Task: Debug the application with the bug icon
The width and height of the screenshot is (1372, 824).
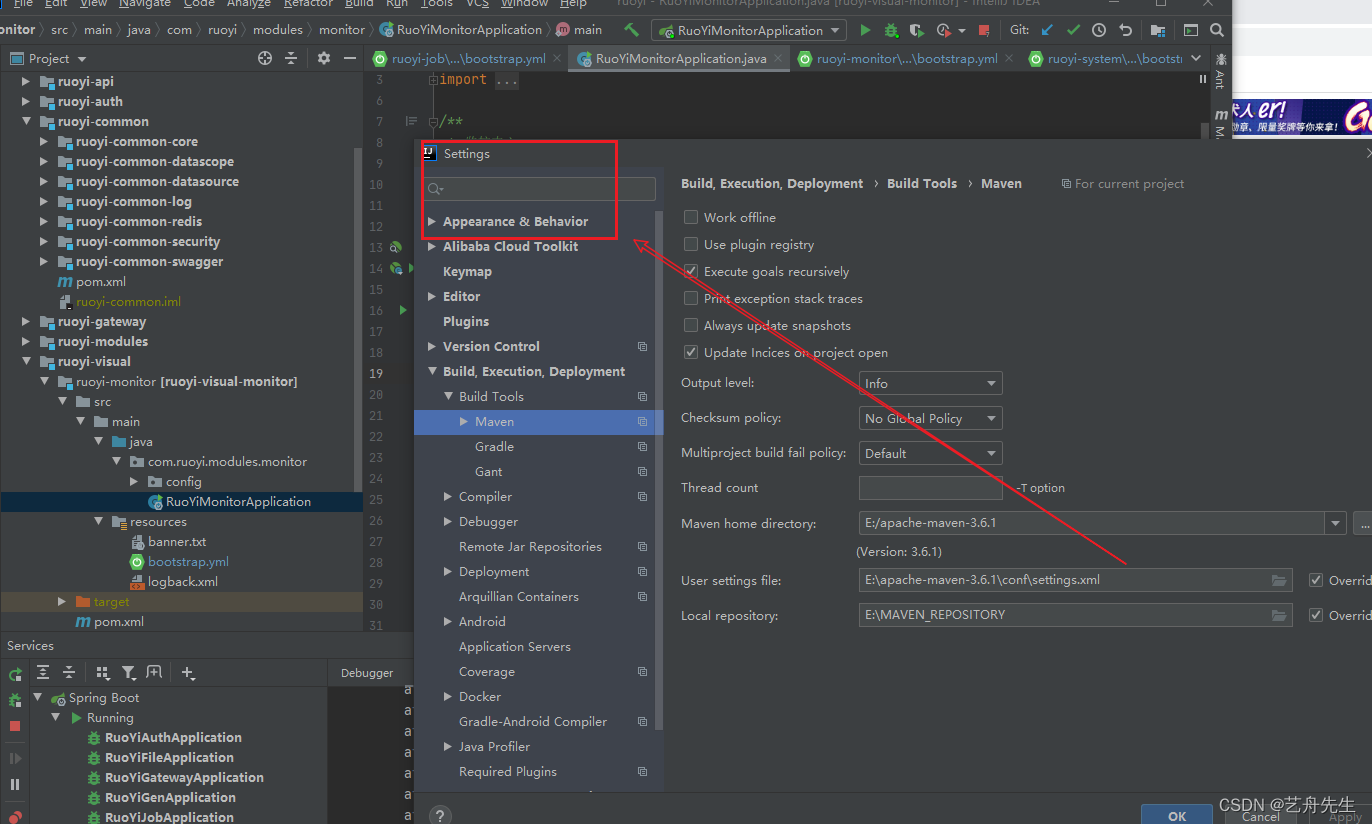Action: coord(891,30)
